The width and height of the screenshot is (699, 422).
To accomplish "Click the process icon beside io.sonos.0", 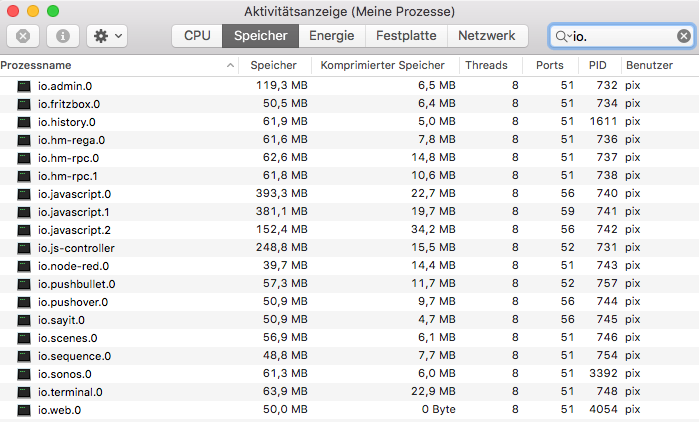I will click(25, 374).
